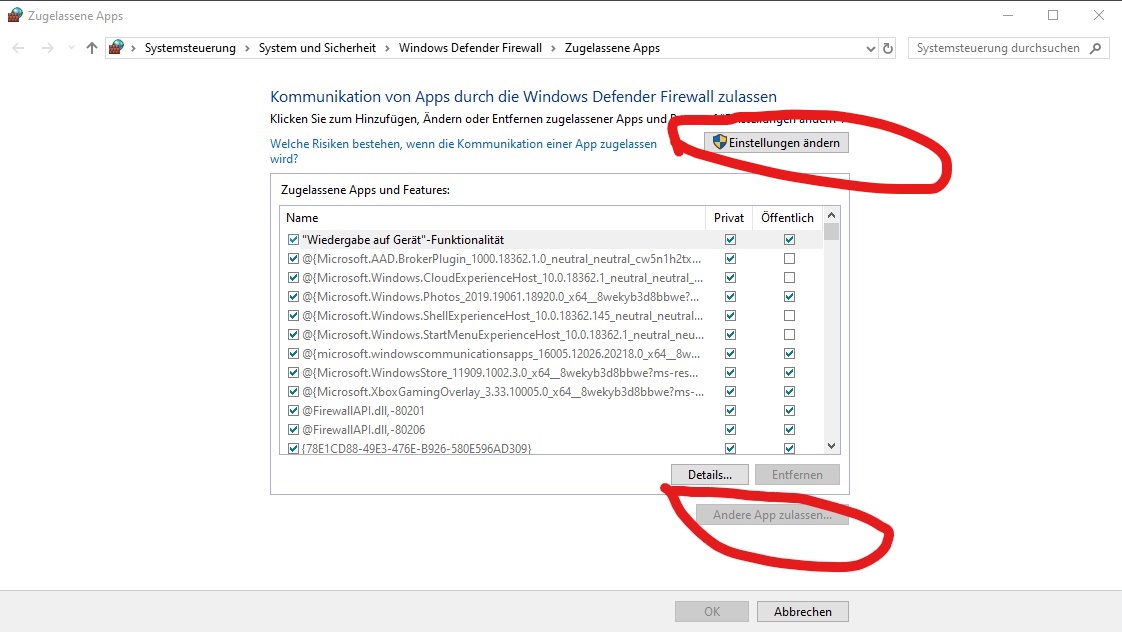Select the Microsoft.Windows.Photos list row
This screenshot has height=632, width=1122.
pos(551,297)
